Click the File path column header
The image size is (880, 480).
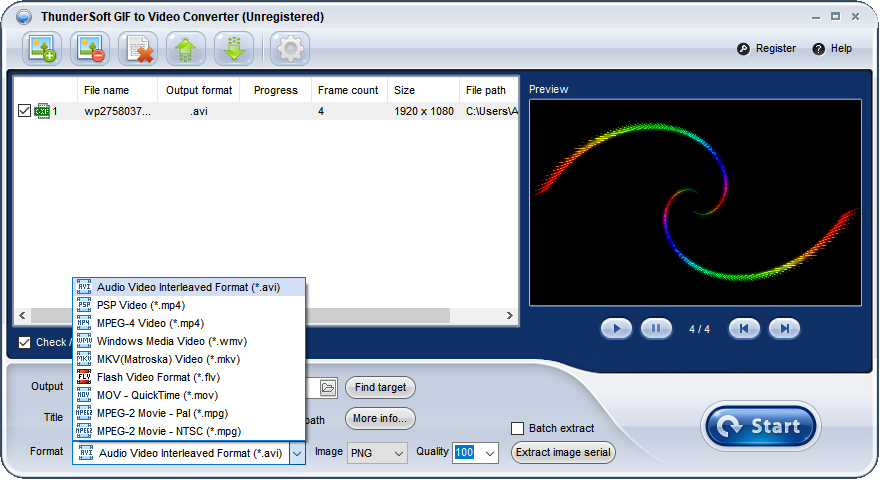click(x=489, y=90)
